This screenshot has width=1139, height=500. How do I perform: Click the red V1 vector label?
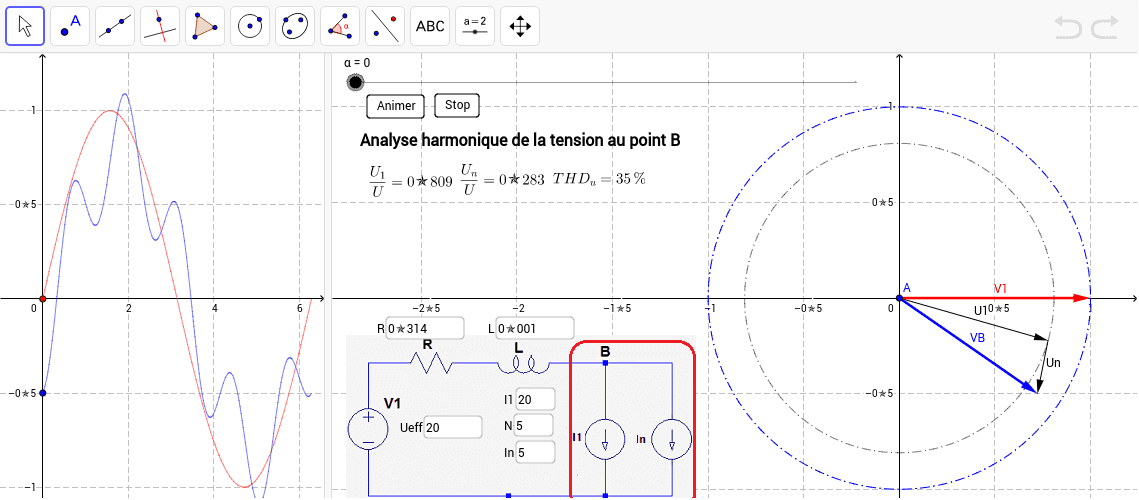click(x=1000, y=287)
